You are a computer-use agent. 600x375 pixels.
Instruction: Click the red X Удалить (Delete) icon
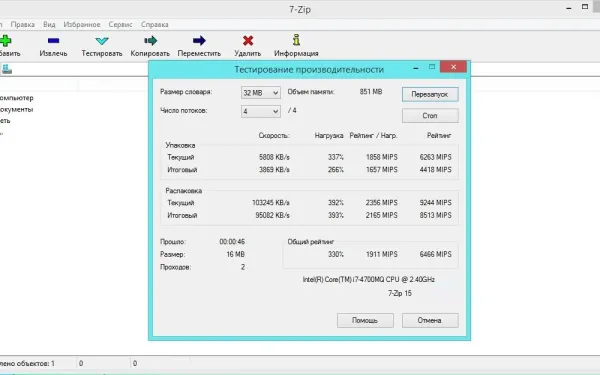tap(248, 41)
